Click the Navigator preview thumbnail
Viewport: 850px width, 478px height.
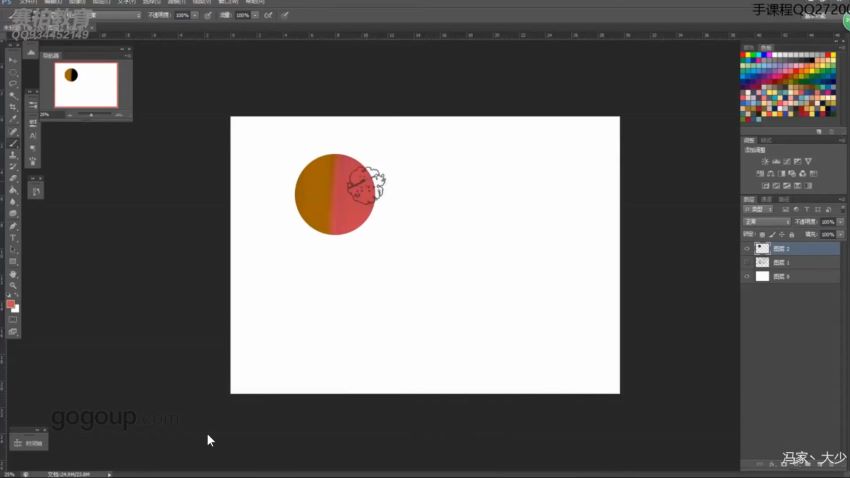pyautogui.click(x=86, y=85)
